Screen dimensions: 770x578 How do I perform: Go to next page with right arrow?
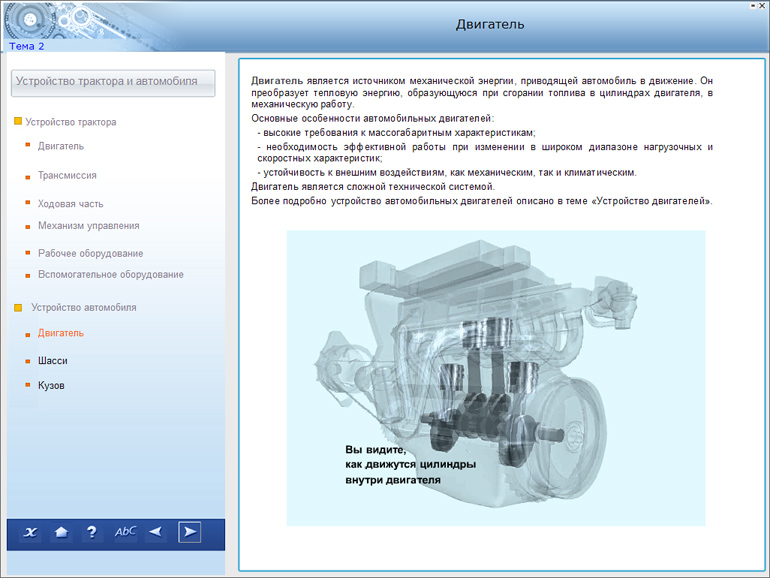pyautogui.click(x=189, y=532)
